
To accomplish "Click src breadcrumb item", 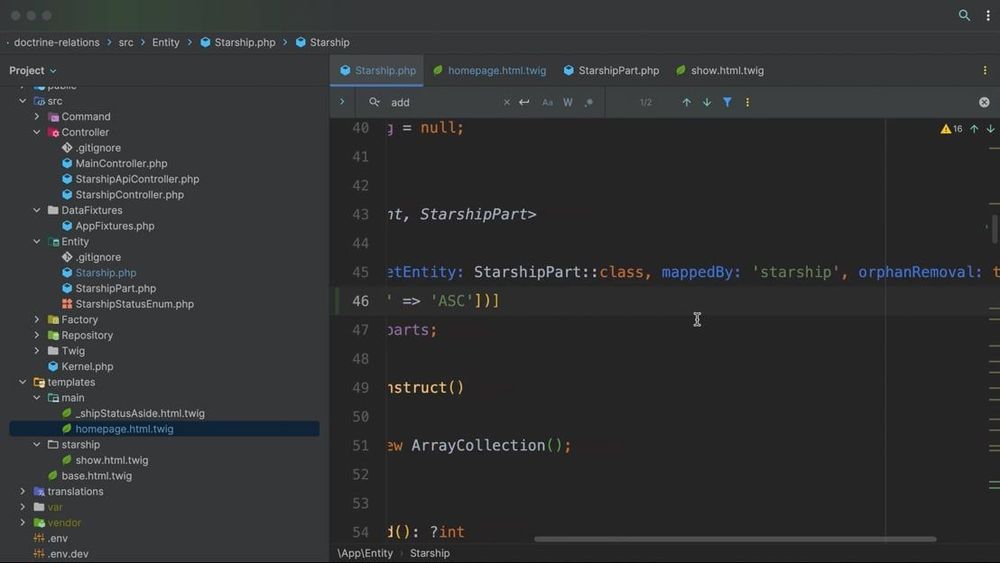I will pos(126,42).
